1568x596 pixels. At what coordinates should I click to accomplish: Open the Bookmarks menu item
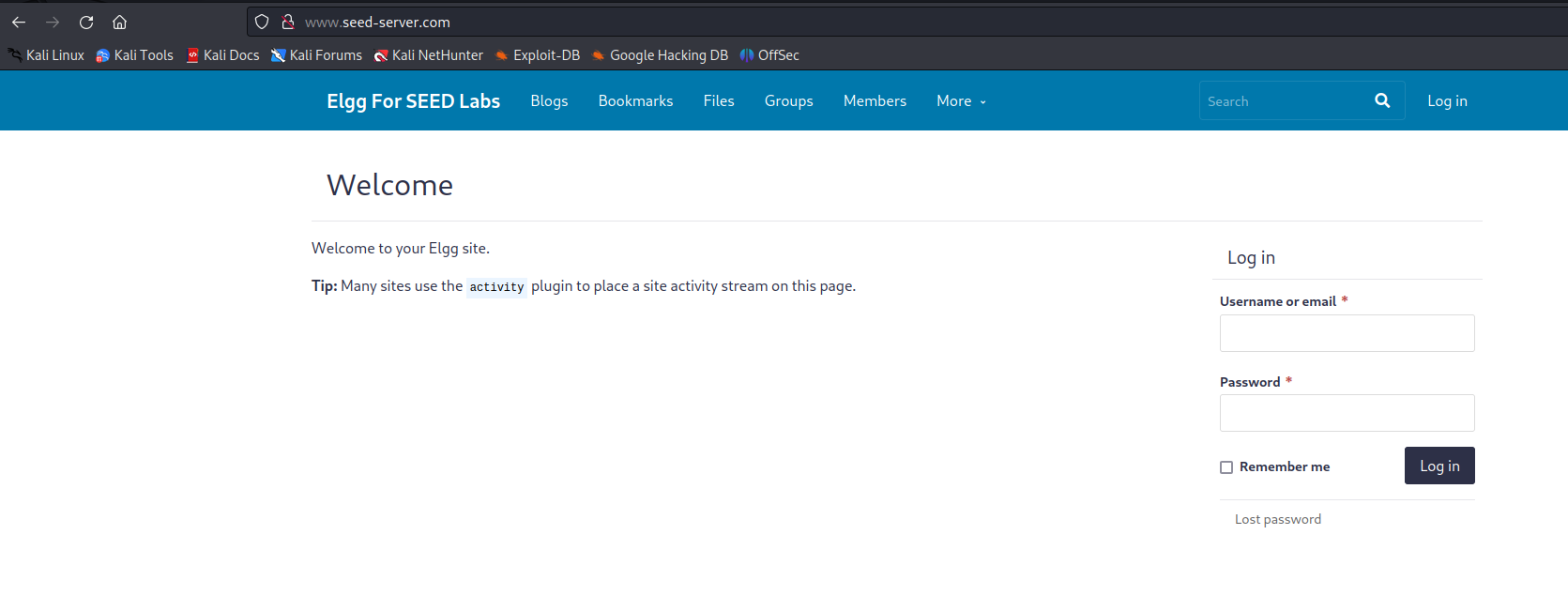click(x=635, y=101)
